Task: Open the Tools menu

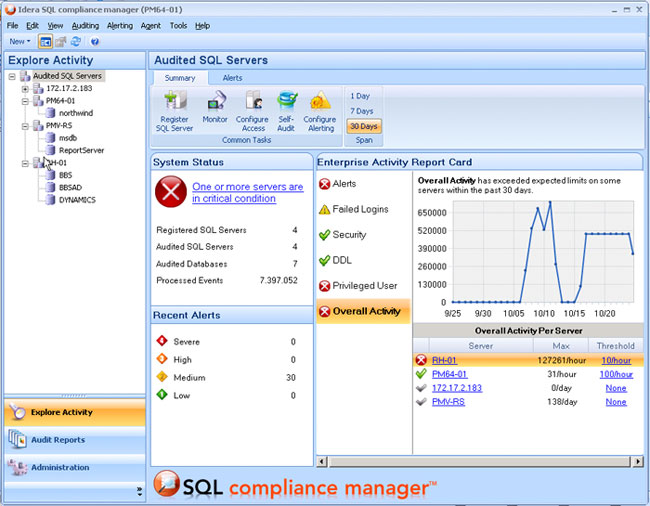Action: pyautogui.click(x=178, y=26)
